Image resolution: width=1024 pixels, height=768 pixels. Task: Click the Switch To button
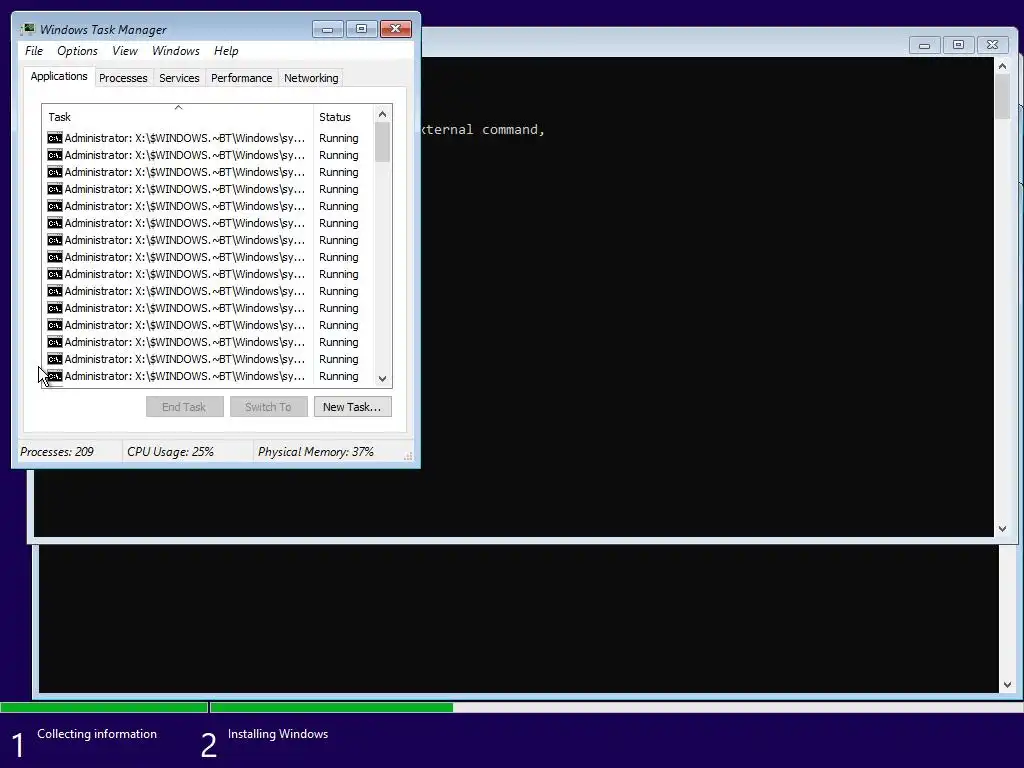(268, 407)
